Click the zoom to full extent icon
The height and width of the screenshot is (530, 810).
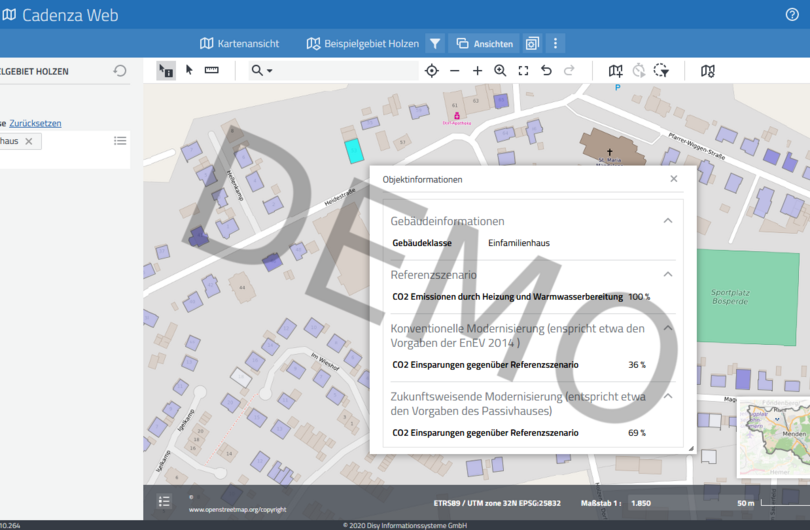523,71
